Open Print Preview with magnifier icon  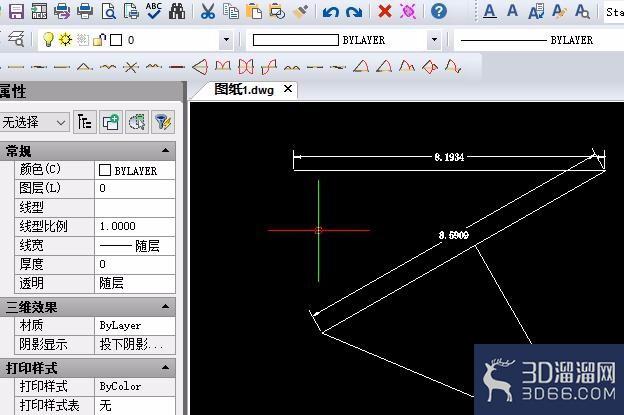108,11
